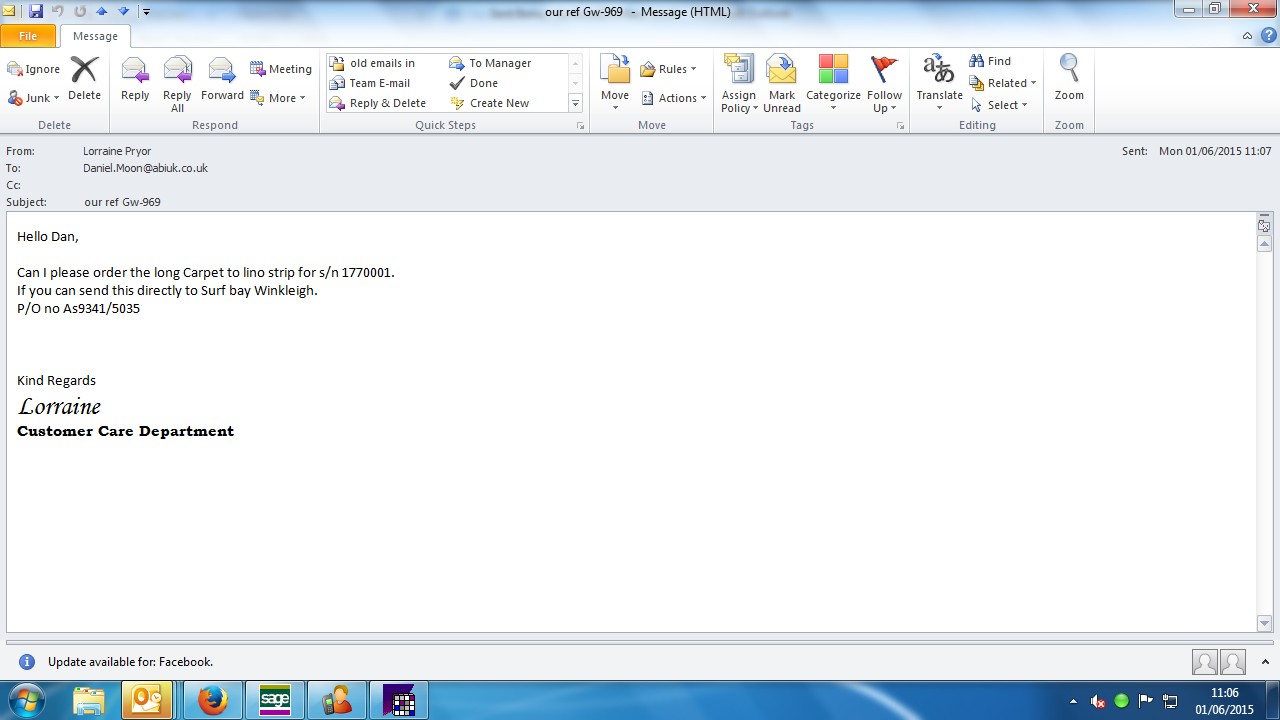Launch Firefox from the taskbar
Screen dimensions: 1280x720
tap(212, 701)
